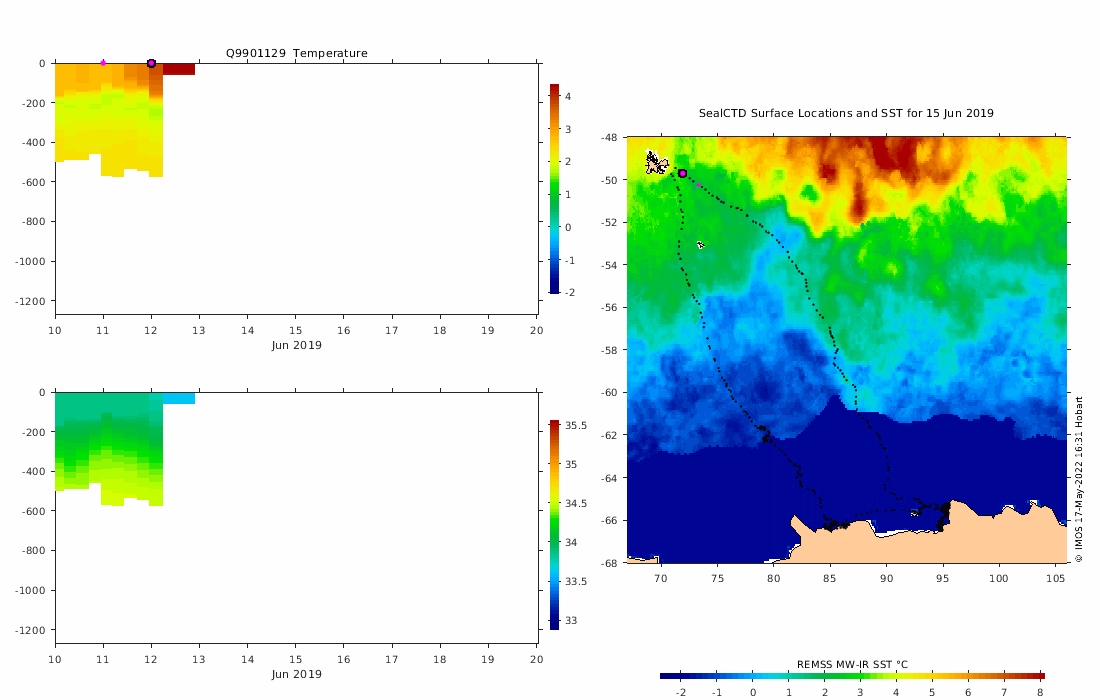This screenshot has height=700, width=1100.
Task: Click the '34.5' tick on salinity colorbar
Action: [x=576, y=504]
